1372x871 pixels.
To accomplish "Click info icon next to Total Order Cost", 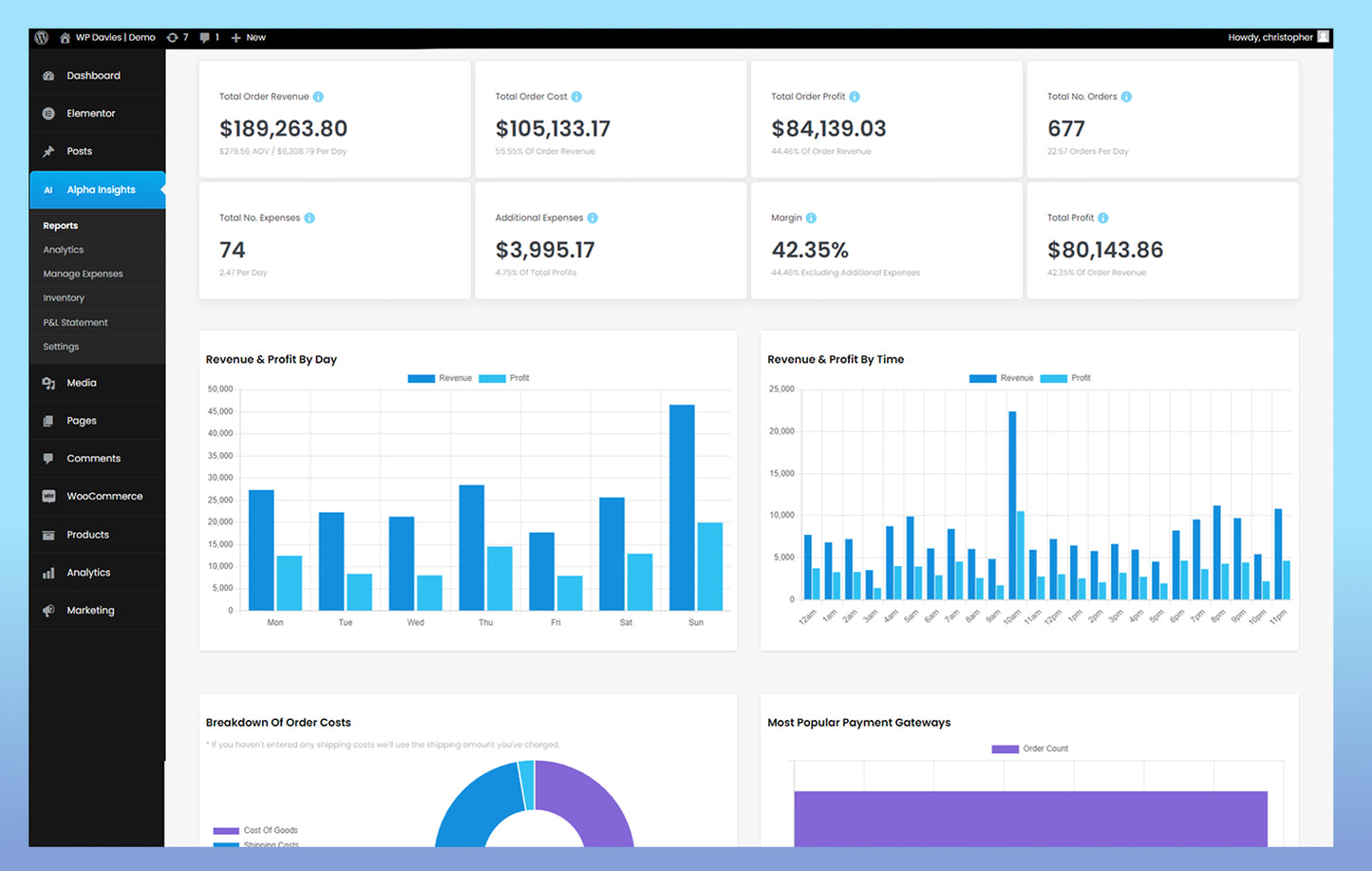I will [576, 97].
